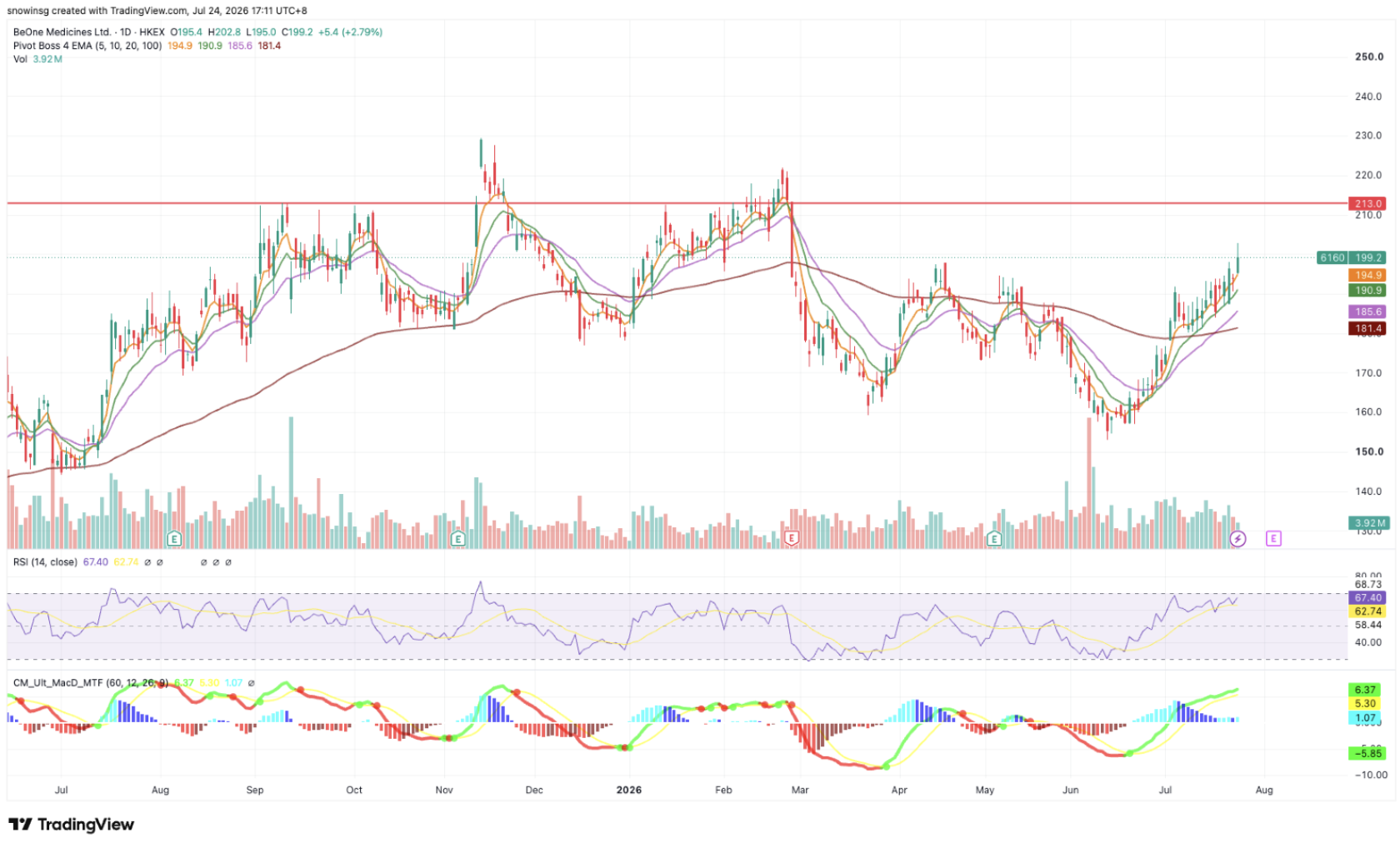
Task: Open the RSI (14, close) indicator legend
Action: coord(45,562)
